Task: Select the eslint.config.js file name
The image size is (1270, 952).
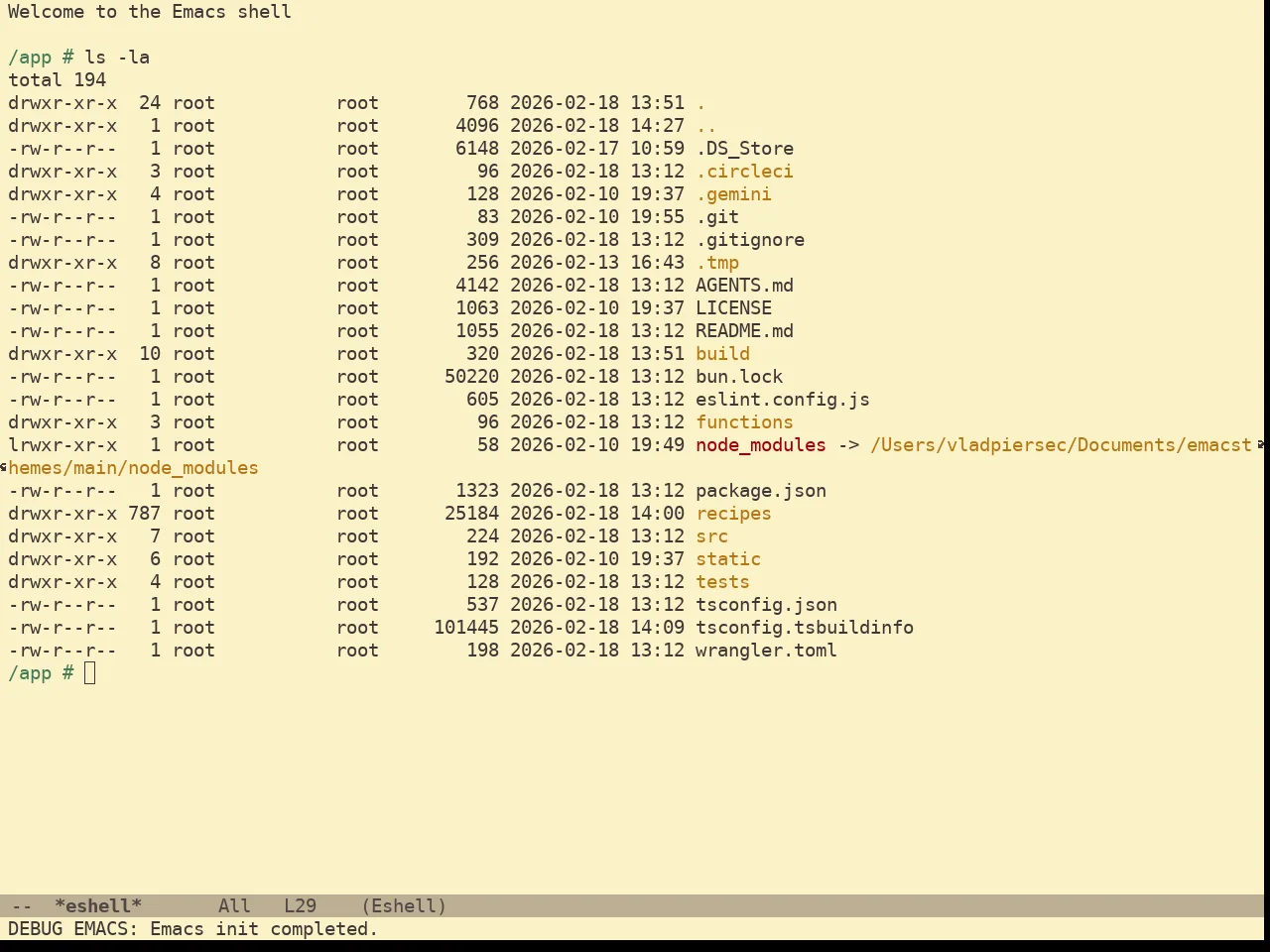Action: (x=783, y=400)
